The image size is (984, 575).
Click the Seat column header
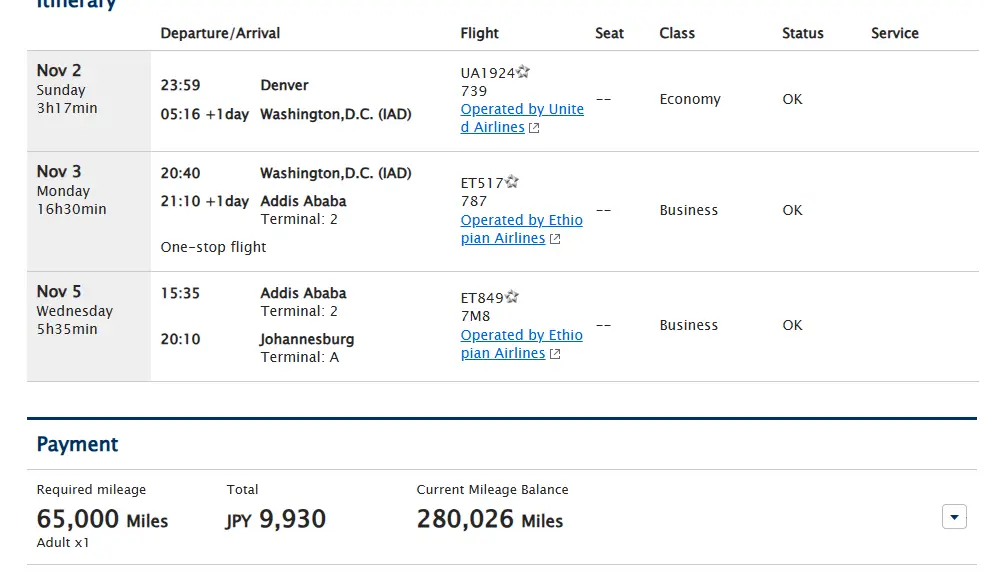pyautogui.click(x=609, y=33)
